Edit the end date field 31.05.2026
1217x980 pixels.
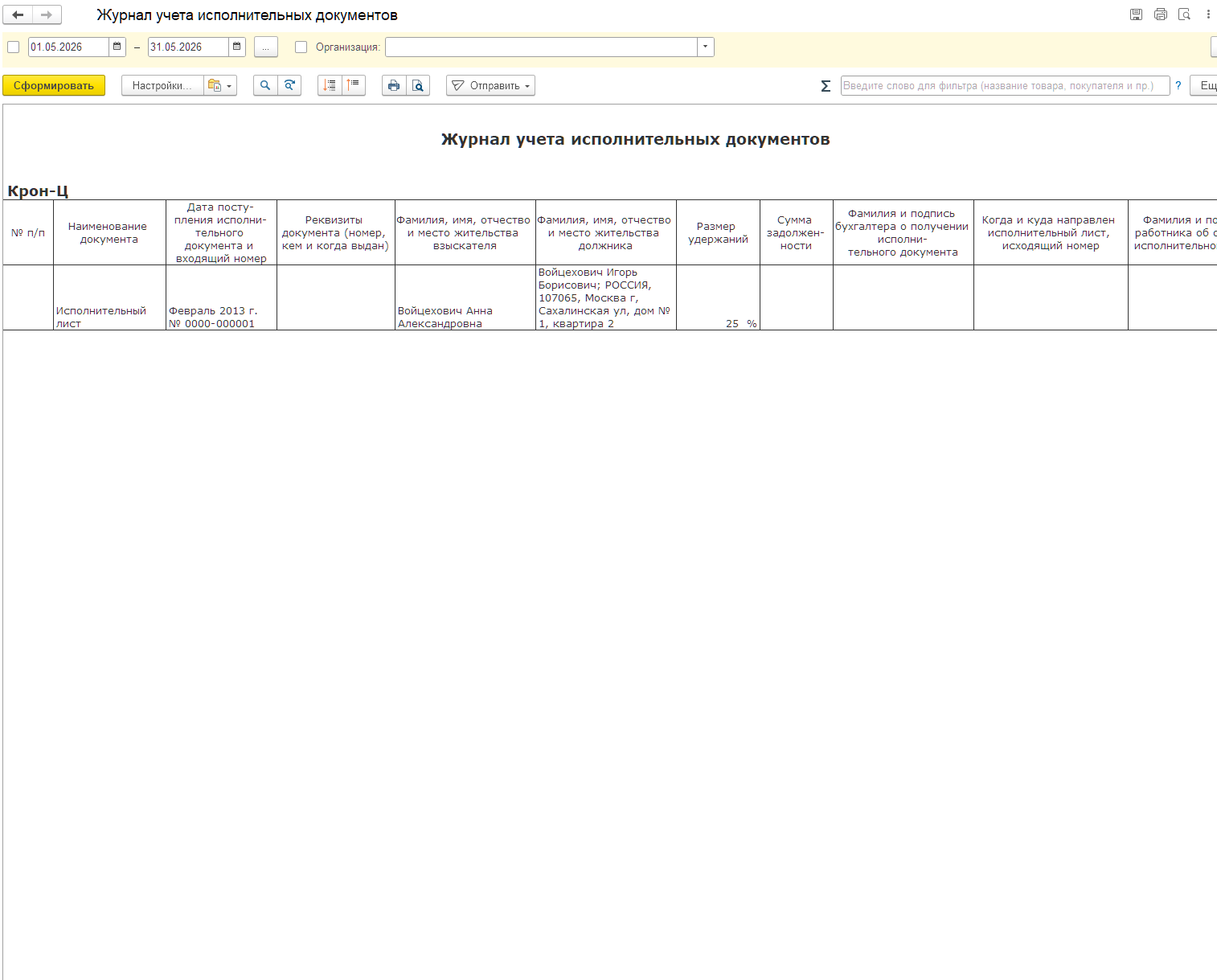[188, 47]
